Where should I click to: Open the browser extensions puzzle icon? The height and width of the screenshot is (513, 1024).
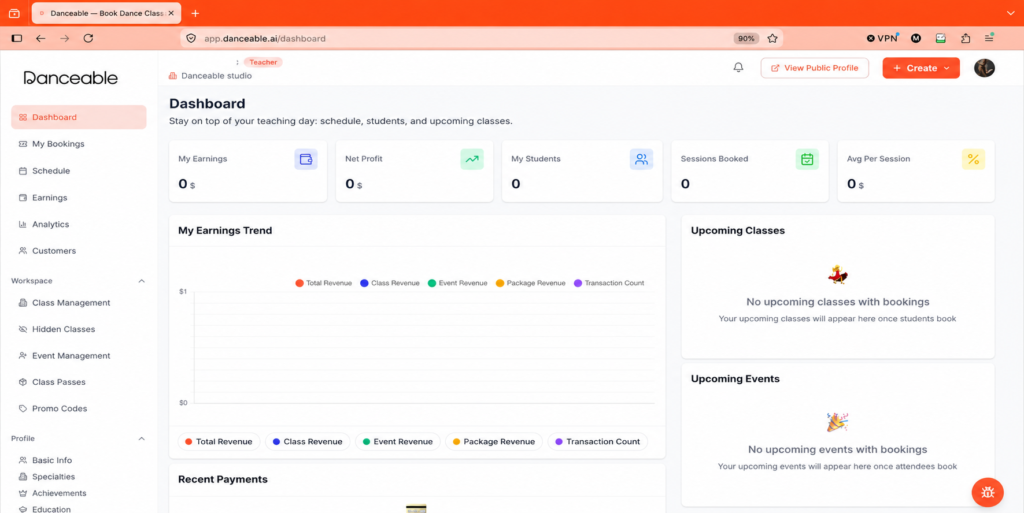[x=965, y=39]
